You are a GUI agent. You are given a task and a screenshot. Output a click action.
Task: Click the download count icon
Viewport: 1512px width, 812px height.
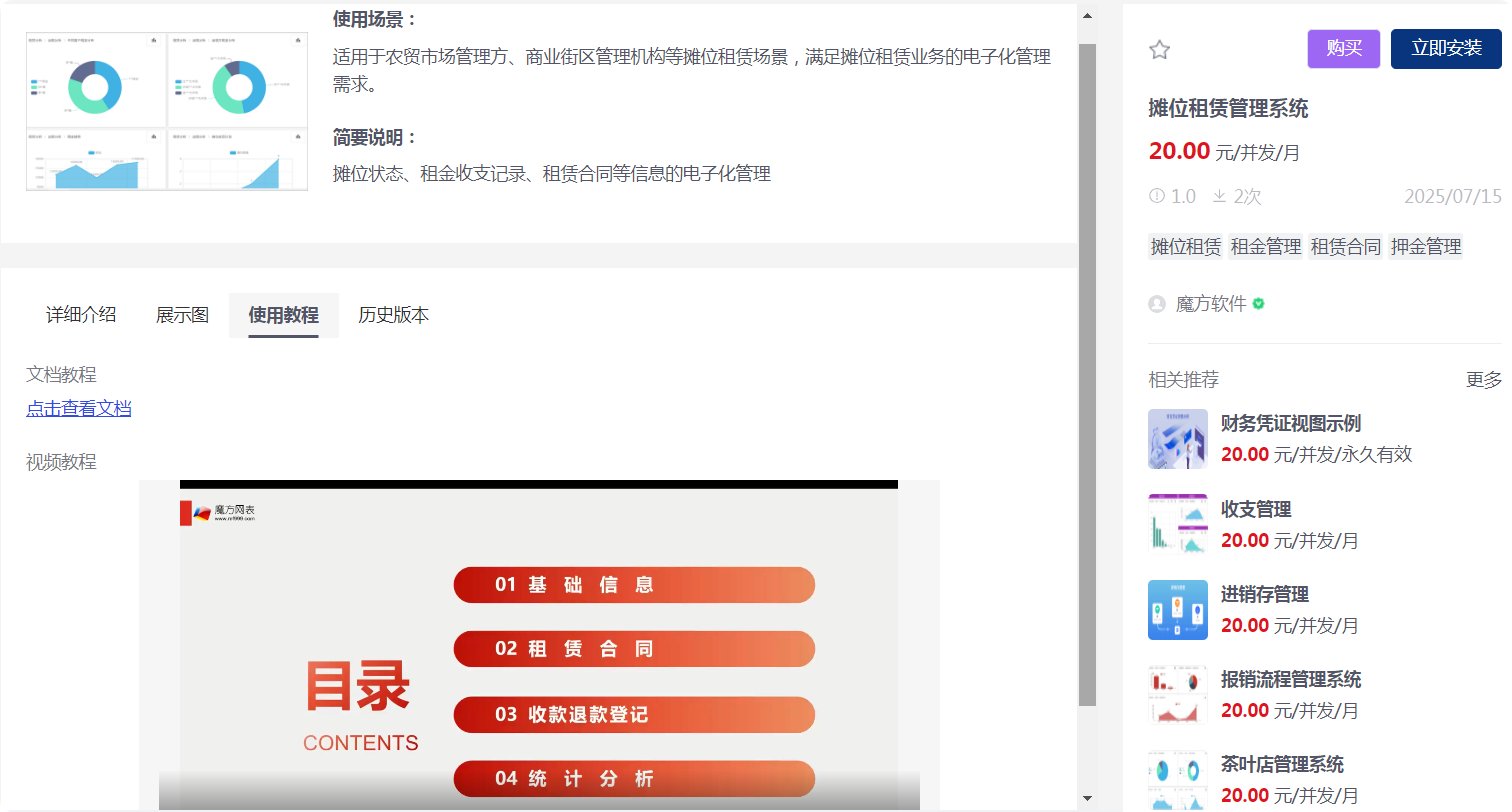pos(1219,196)
